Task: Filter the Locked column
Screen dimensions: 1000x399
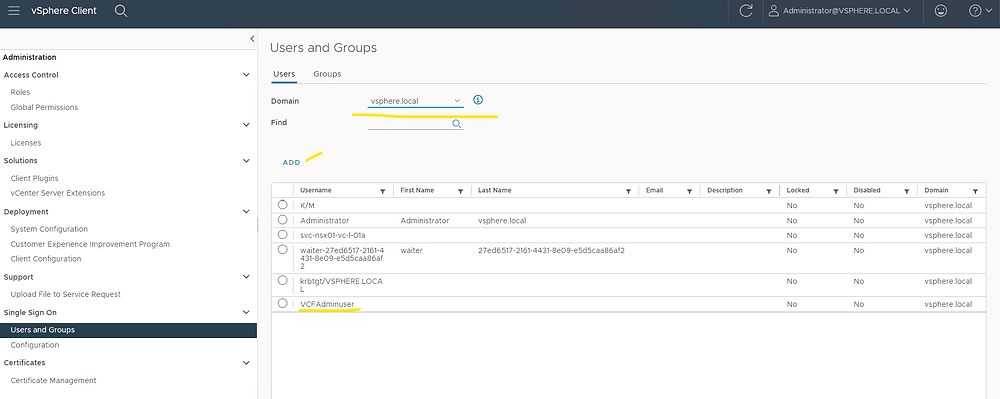Action: (x=835, y=191)
